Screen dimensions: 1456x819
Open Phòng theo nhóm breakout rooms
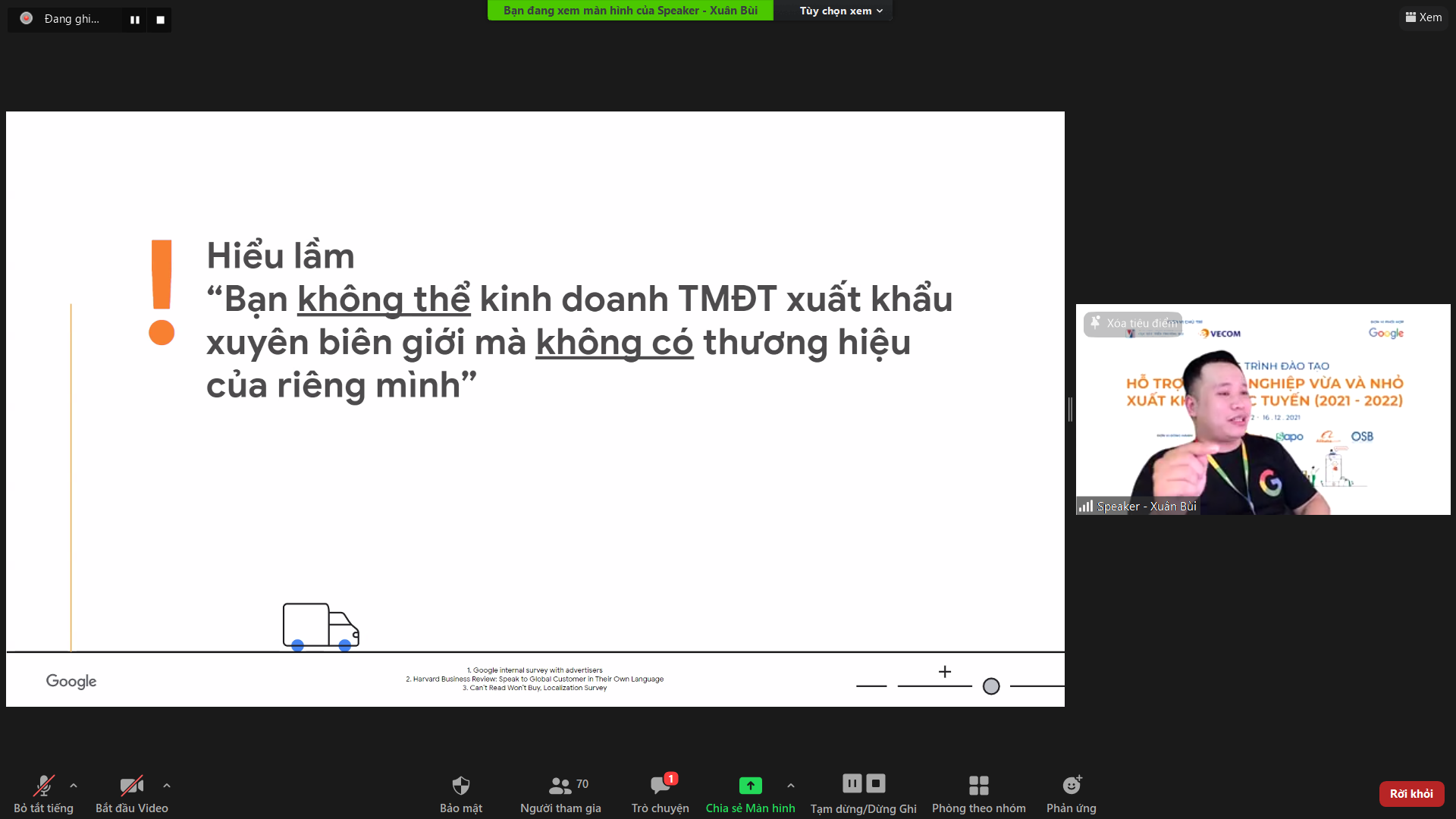(978, 786)
